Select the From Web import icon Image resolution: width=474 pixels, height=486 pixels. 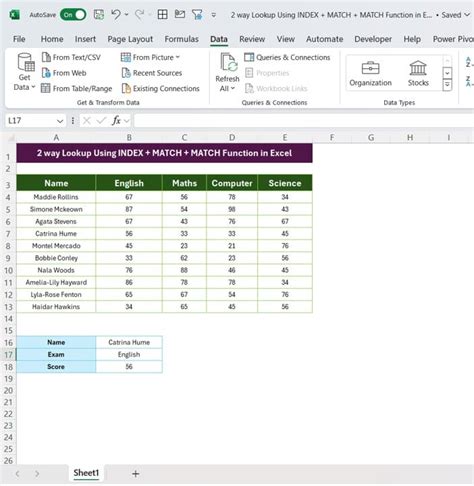(46, 73)
